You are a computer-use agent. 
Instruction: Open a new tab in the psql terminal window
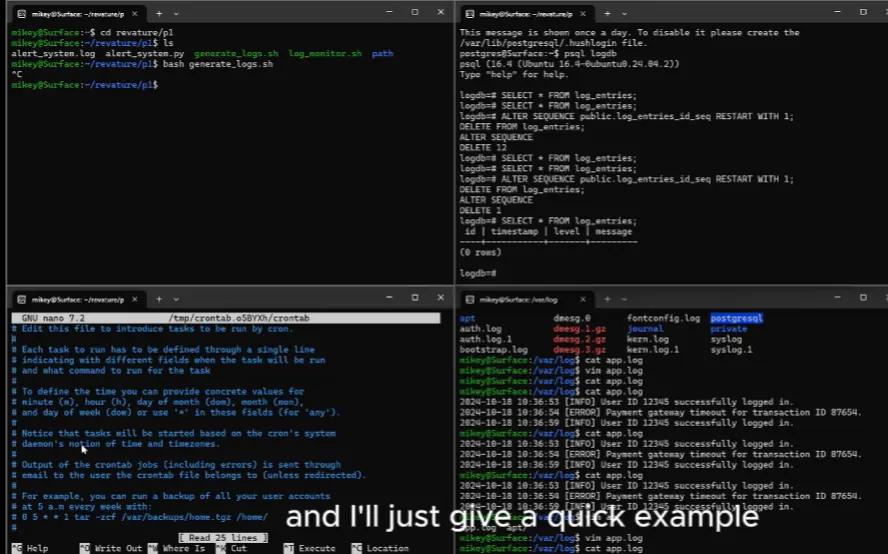pyautogui.click(x=607, y=14)
